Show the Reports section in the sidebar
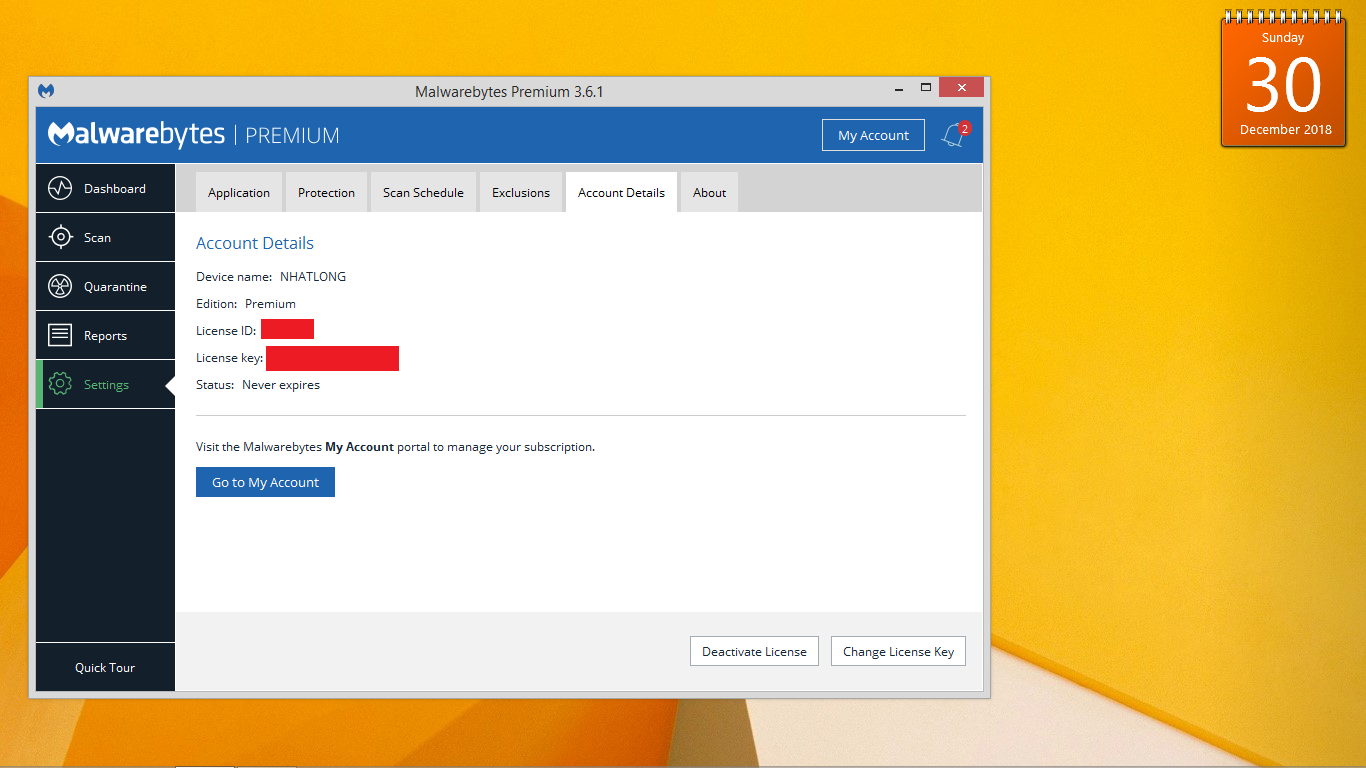This screenshot has height=768, width=1366. pyautogui.click(x=105, y=335)
